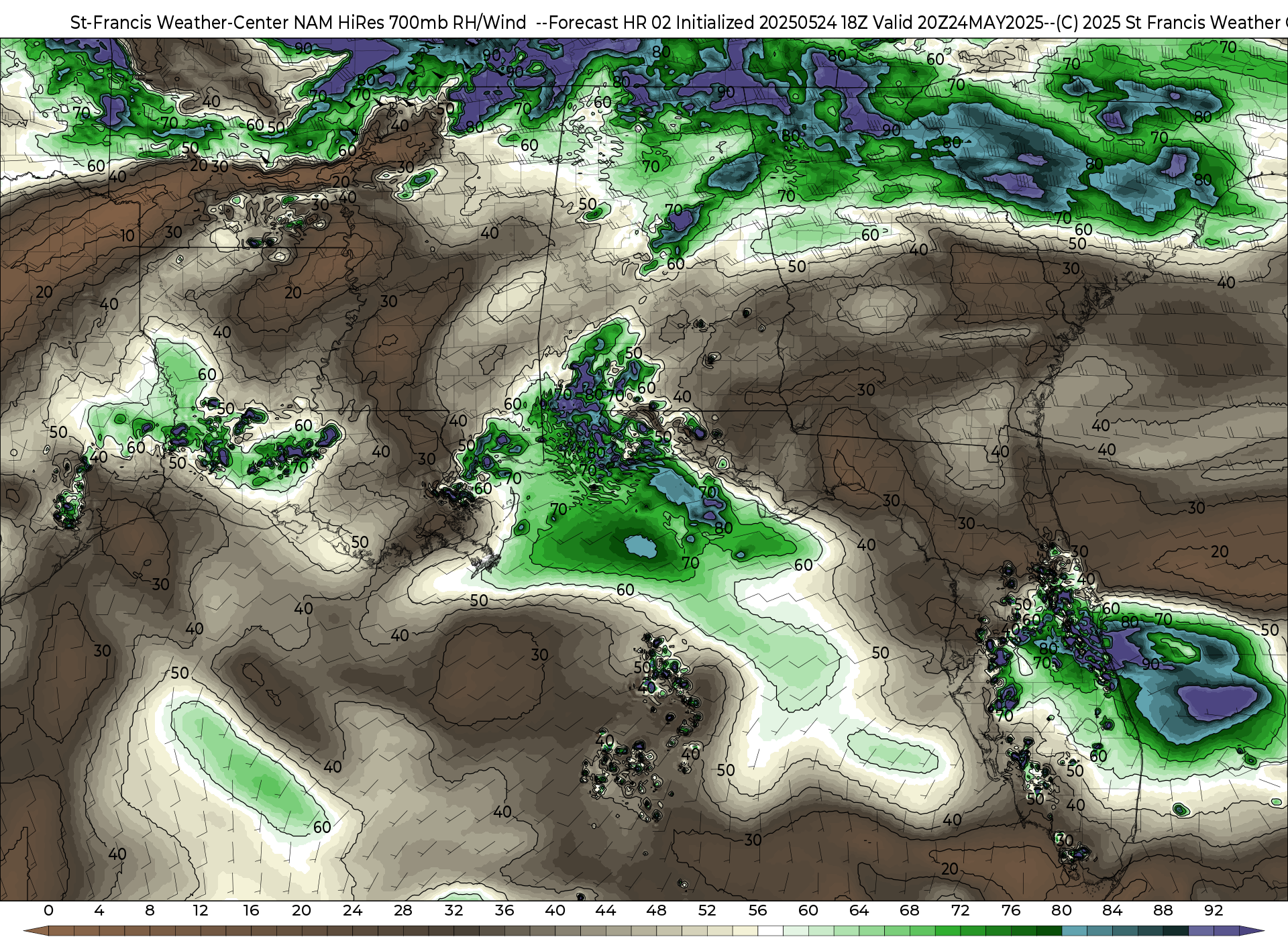1288x939 pixels.
Task: Select the 84 tick label on the color scale
Action: tap(1112, 911)
